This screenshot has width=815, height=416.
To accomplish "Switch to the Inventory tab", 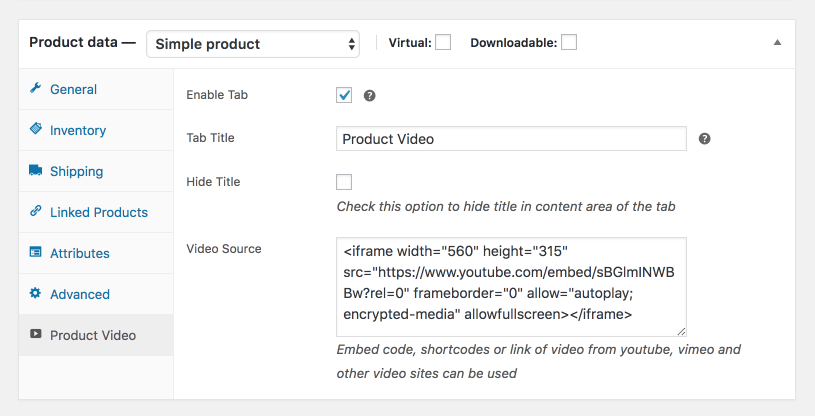I will (96, 130).
